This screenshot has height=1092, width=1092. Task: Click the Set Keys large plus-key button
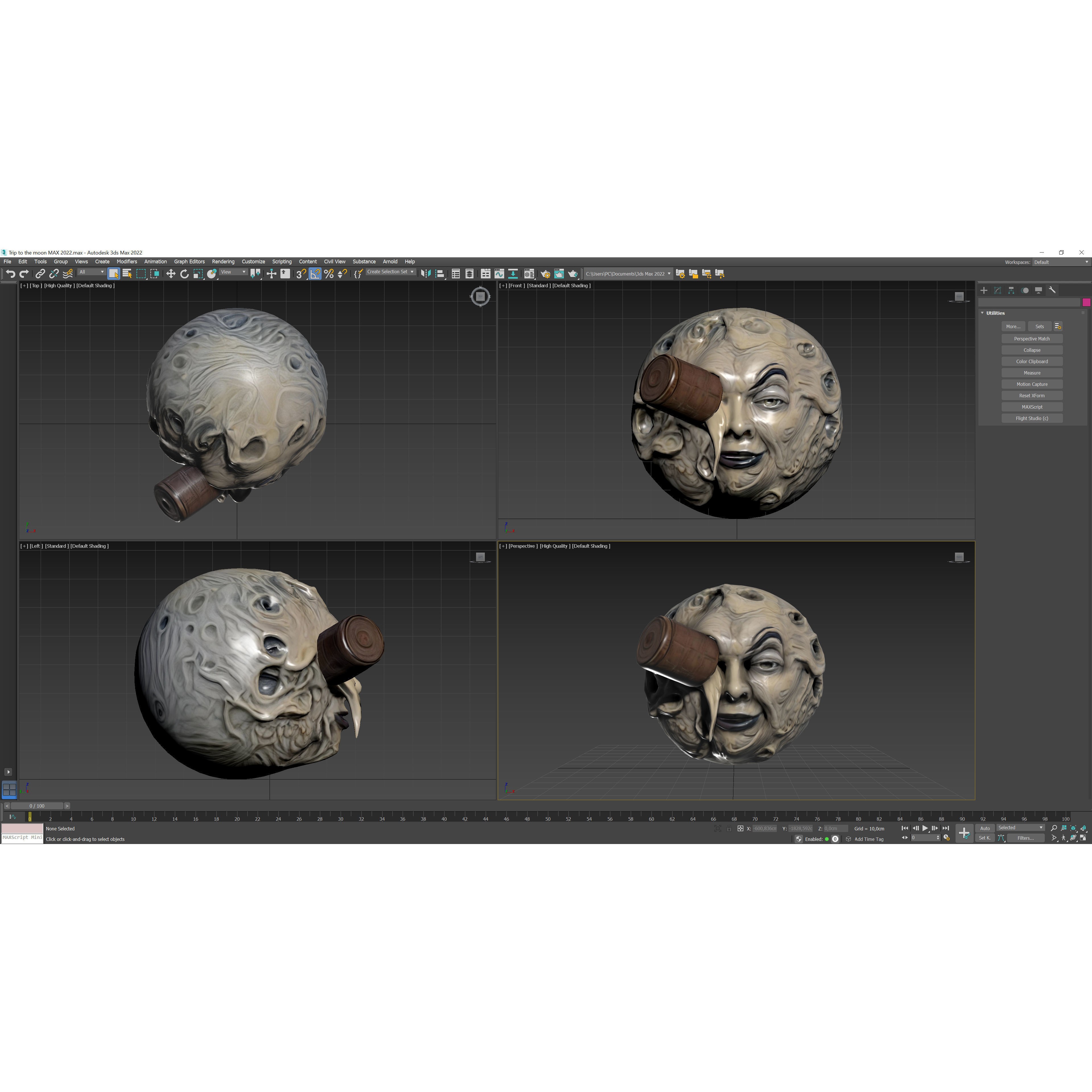pyautogui.click(x=964, y=833)
